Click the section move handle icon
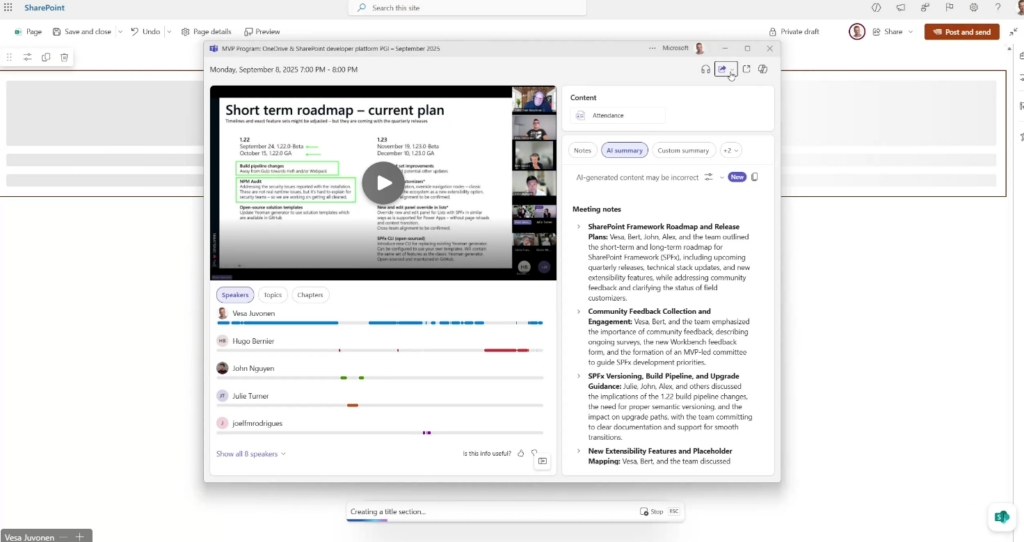The width and height of the screenshot is (1024, 542). (x=9, y=57)
